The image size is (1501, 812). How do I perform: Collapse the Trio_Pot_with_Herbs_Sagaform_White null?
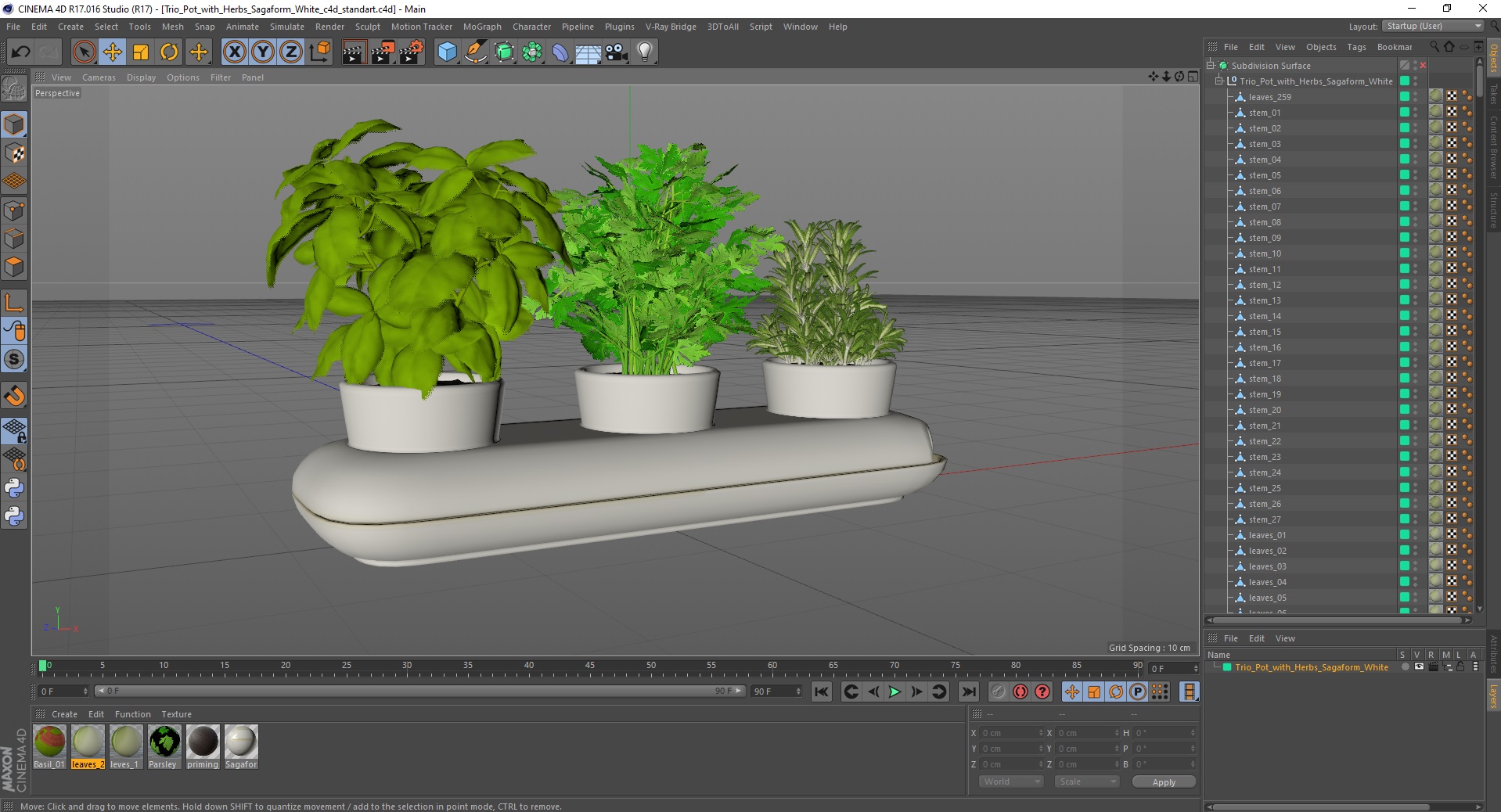(1219, 81)
